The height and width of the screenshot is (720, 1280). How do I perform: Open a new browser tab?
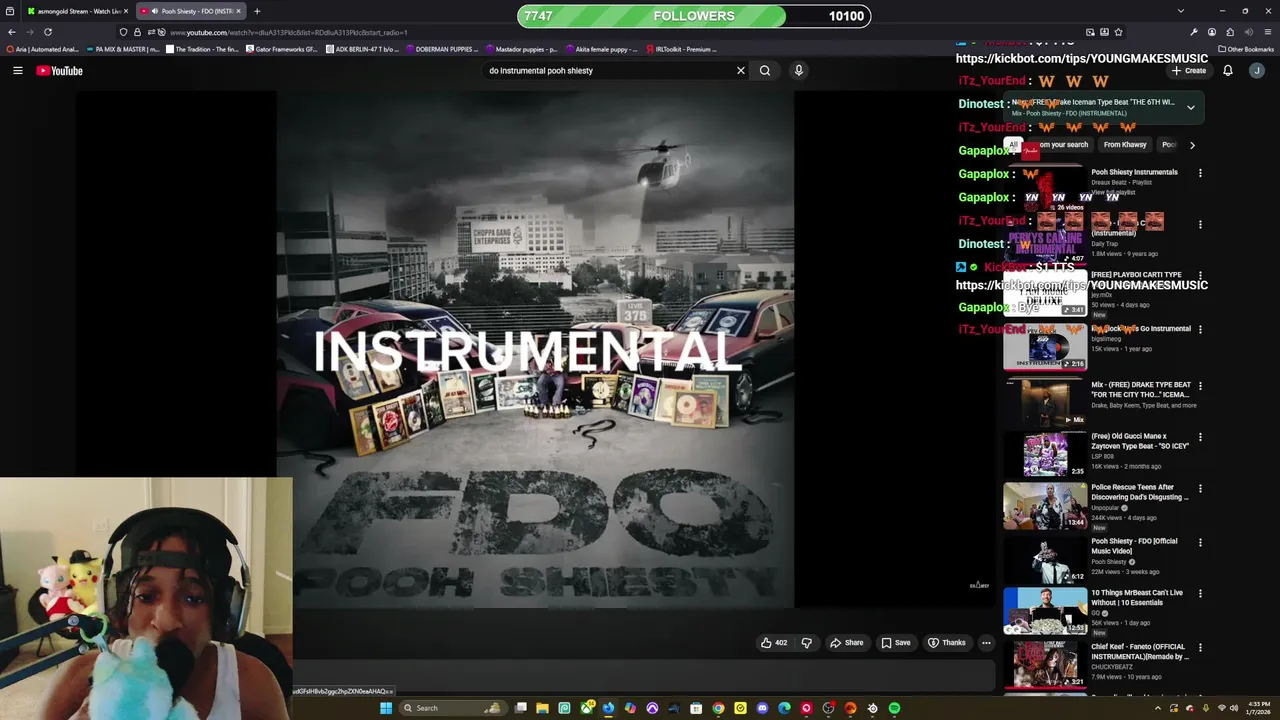coord(257,11)
